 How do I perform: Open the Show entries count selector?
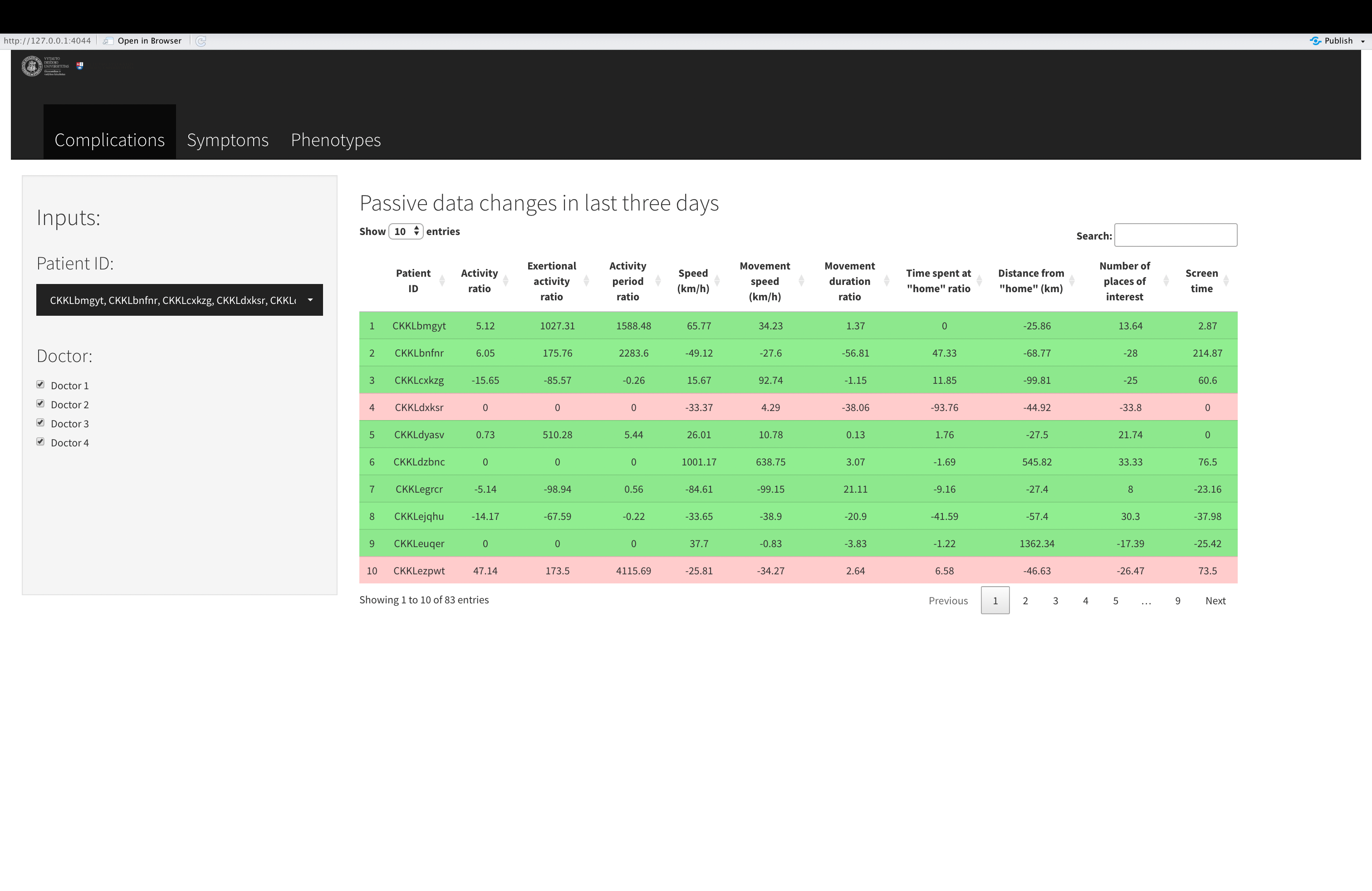[406, 231]
